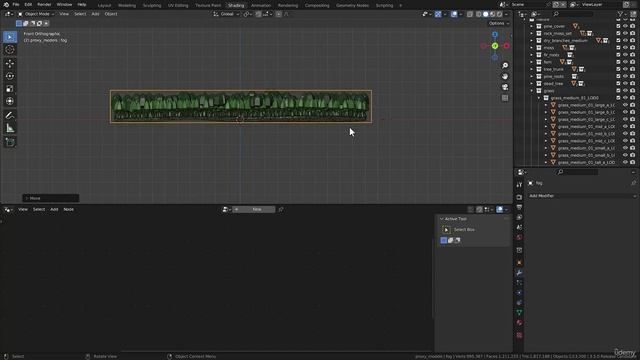
Task: Select the Annotate tool
Action: [x=10, y=116]
